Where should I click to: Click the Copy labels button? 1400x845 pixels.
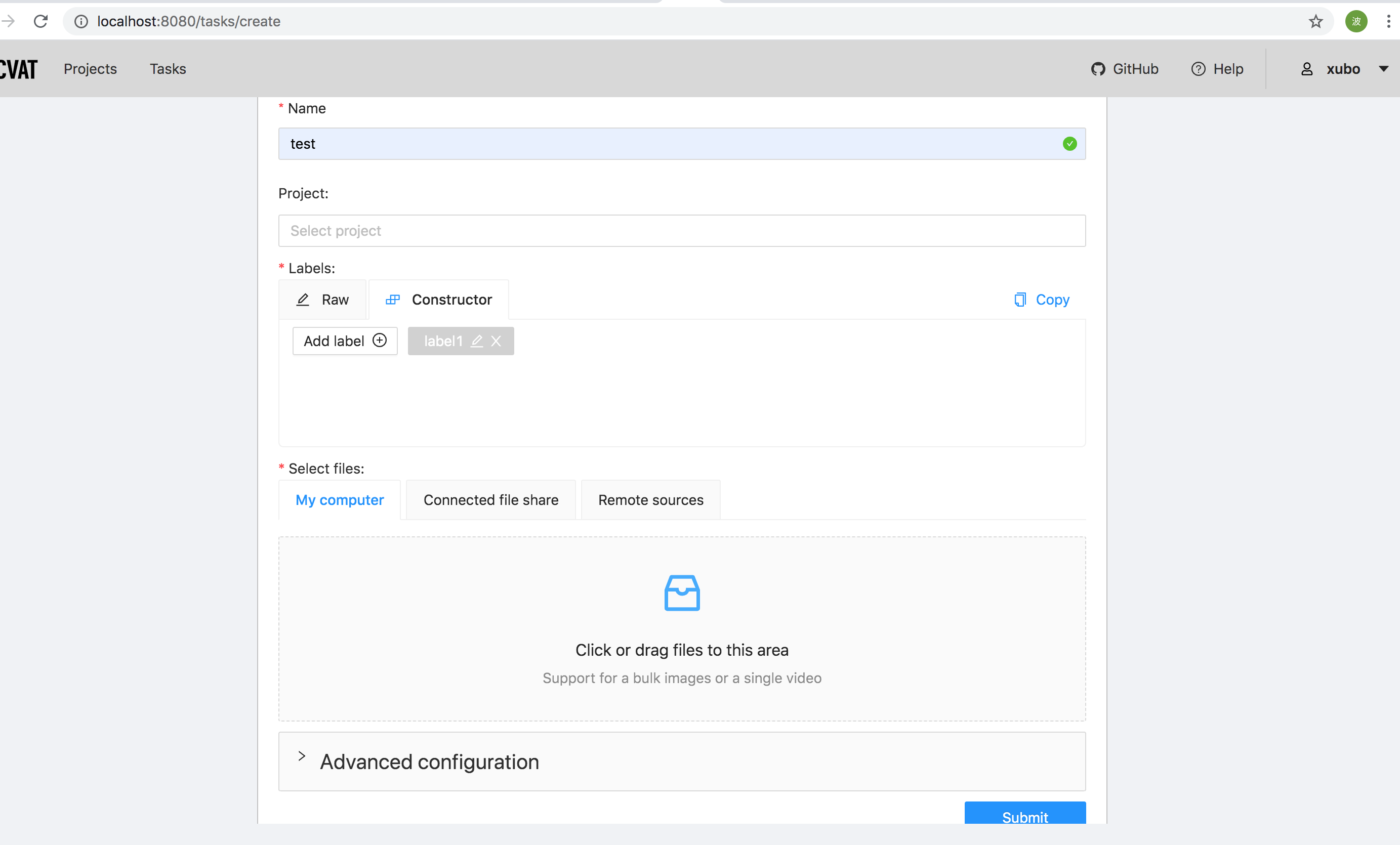tap(1042, 299)
